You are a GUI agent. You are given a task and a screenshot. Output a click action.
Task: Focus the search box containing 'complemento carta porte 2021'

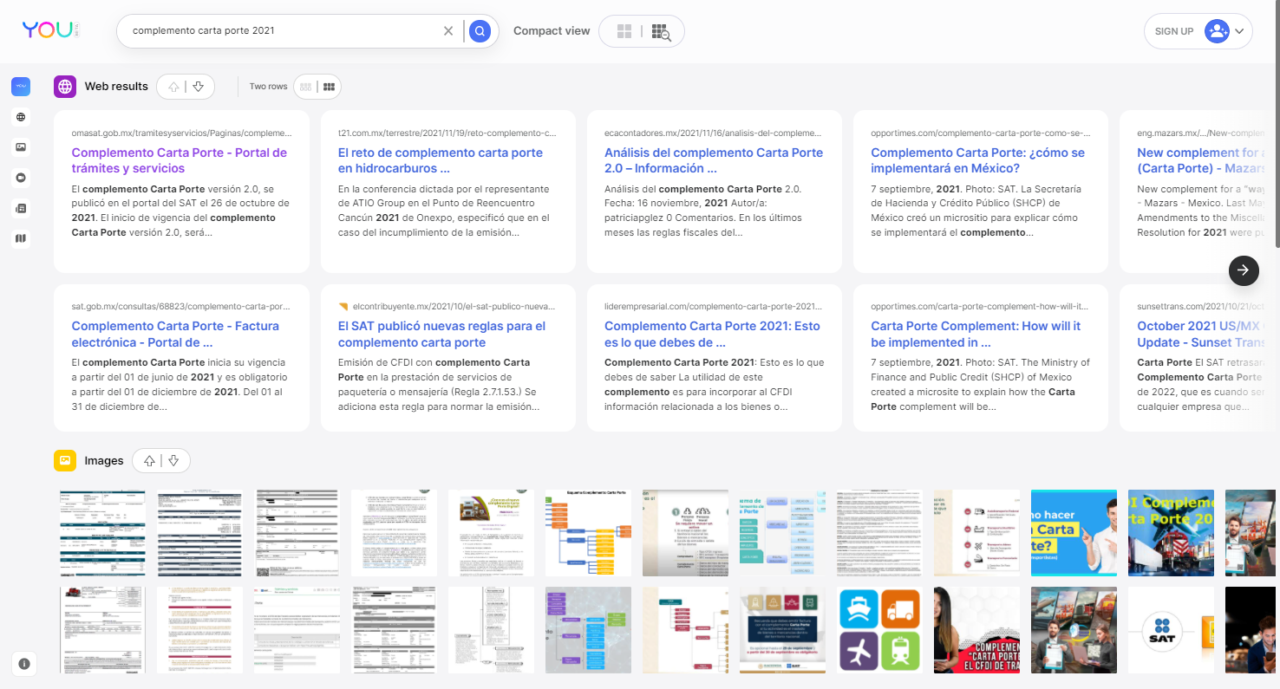(285, 31)
